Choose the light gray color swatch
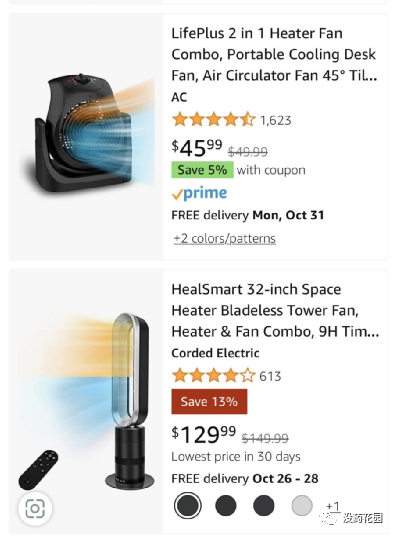The image size is (395, 536). pos(302,505)
